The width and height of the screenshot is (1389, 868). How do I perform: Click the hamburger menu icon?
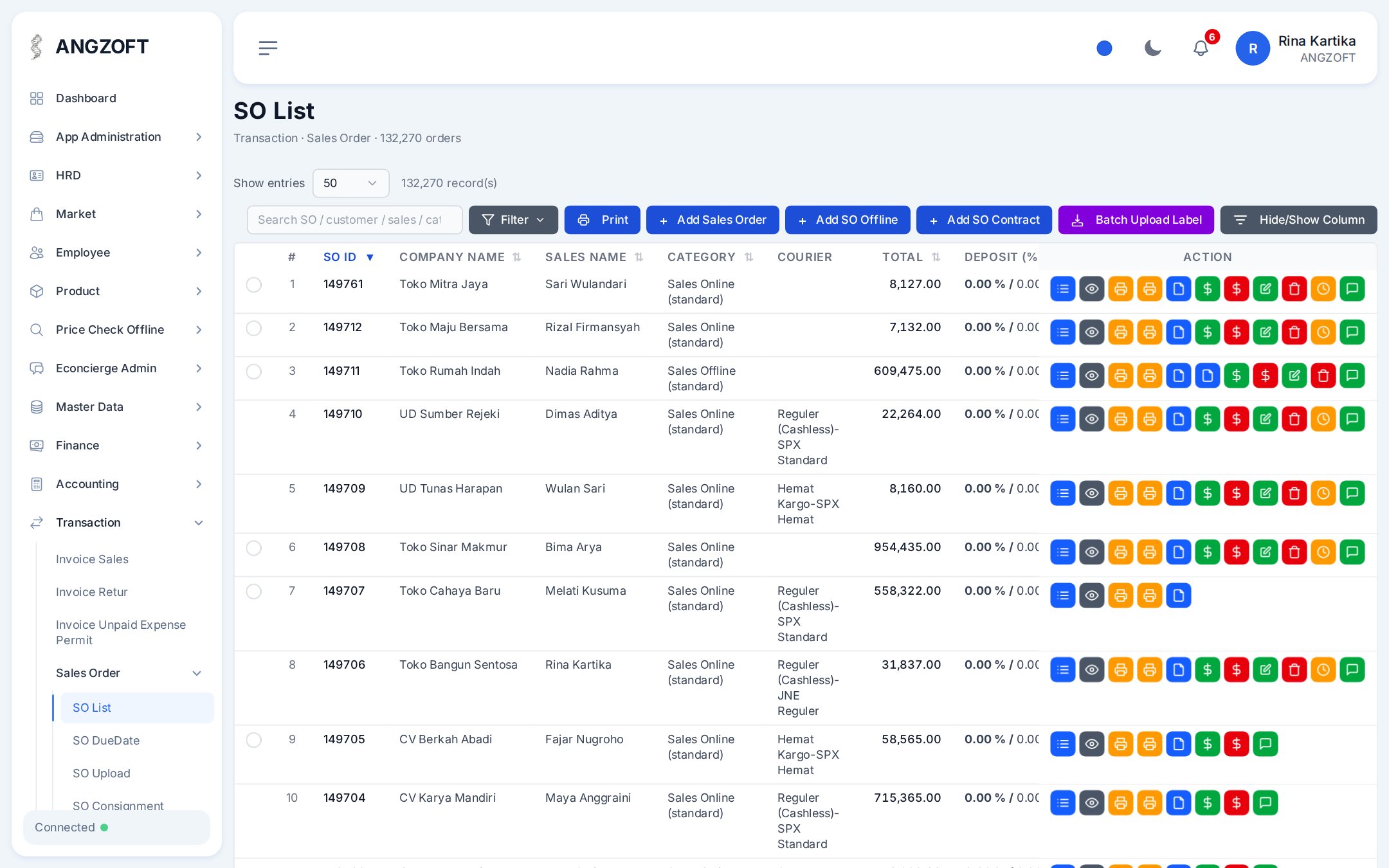268,48
